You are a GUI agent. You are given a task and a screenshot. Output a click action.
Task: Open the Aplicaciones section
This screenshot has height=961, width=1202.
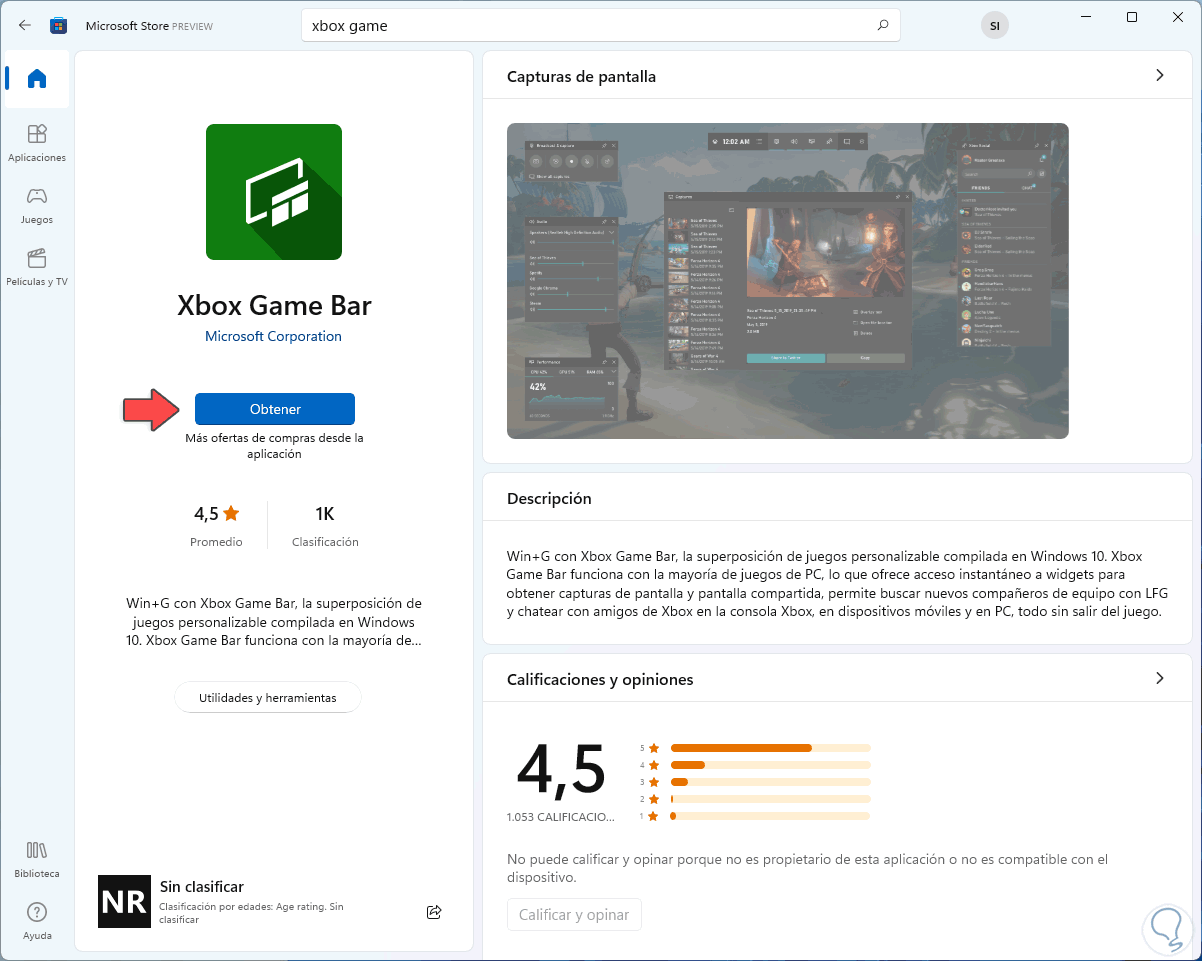pyautogui.click(x=37, y=143)
